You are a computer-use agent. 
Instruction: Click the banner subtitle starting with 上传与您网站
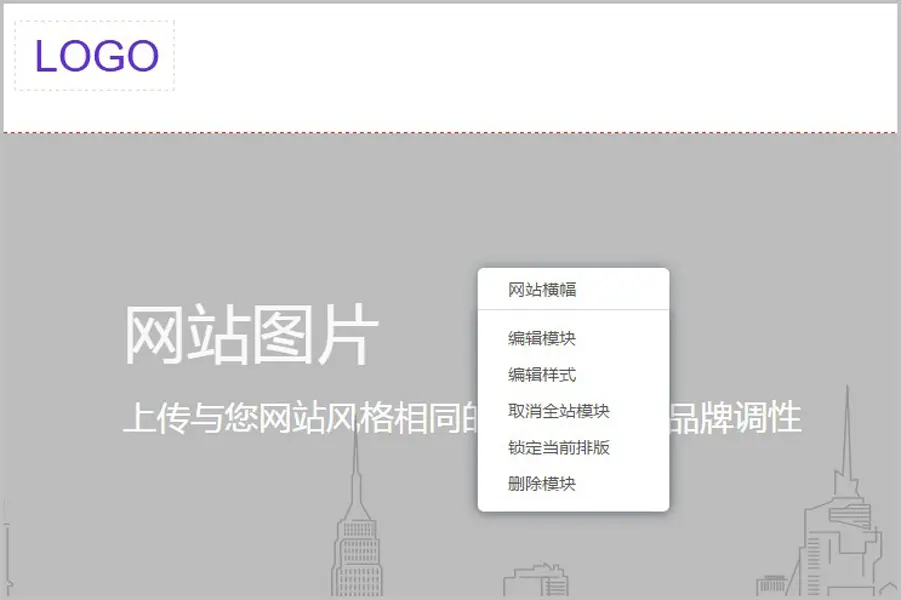[300, 417]
